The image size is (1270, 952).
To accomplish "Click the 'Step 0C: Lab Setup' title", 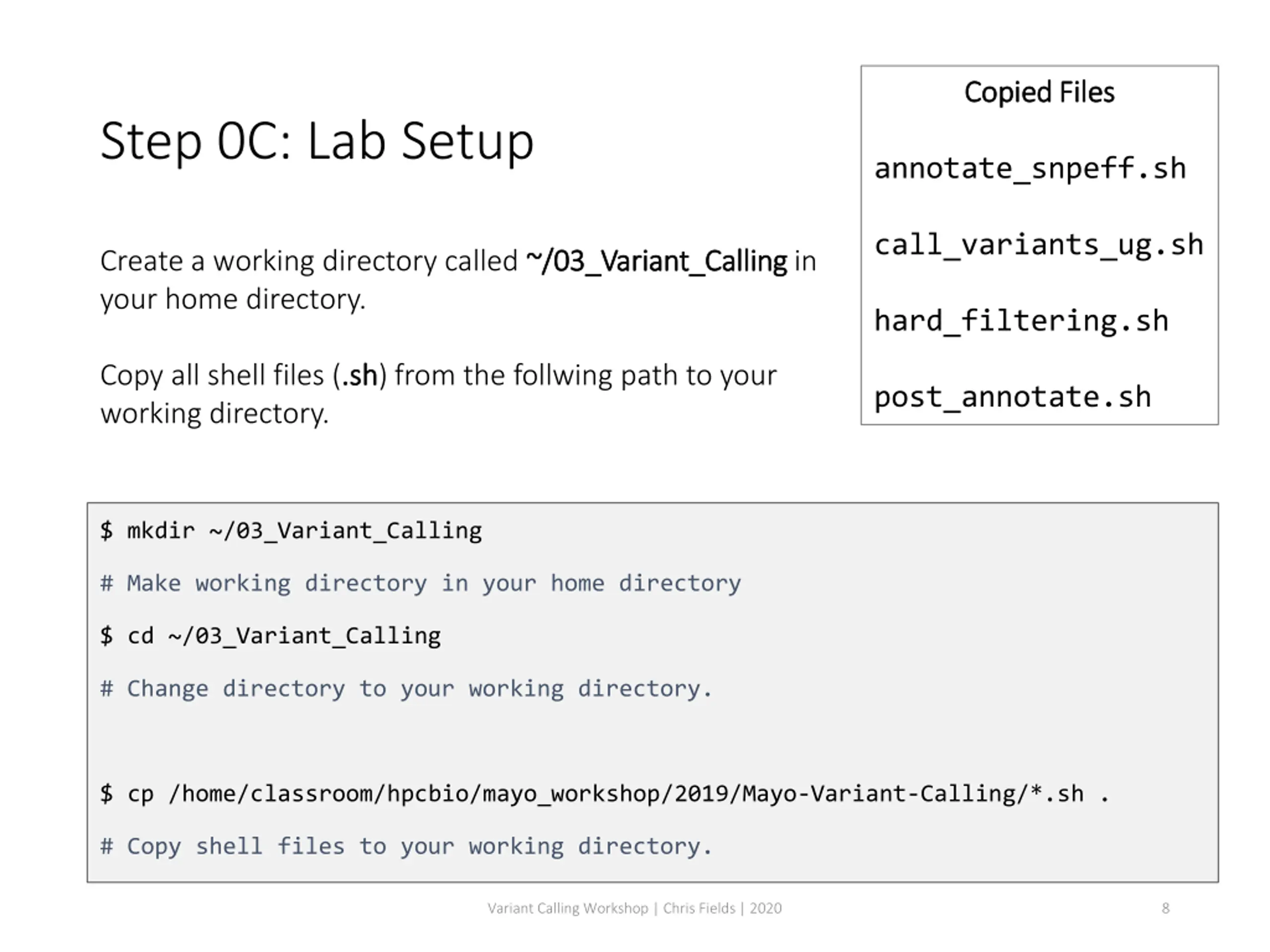I will click(317, 142).
